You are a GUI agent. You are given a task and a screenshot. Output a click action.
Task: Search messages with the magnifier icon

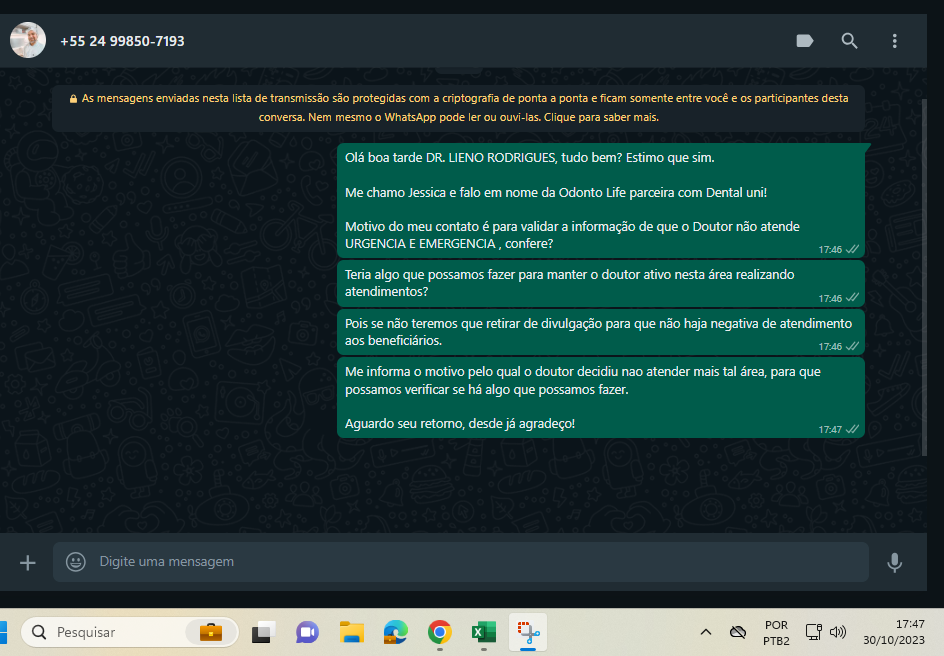[849, 41]
